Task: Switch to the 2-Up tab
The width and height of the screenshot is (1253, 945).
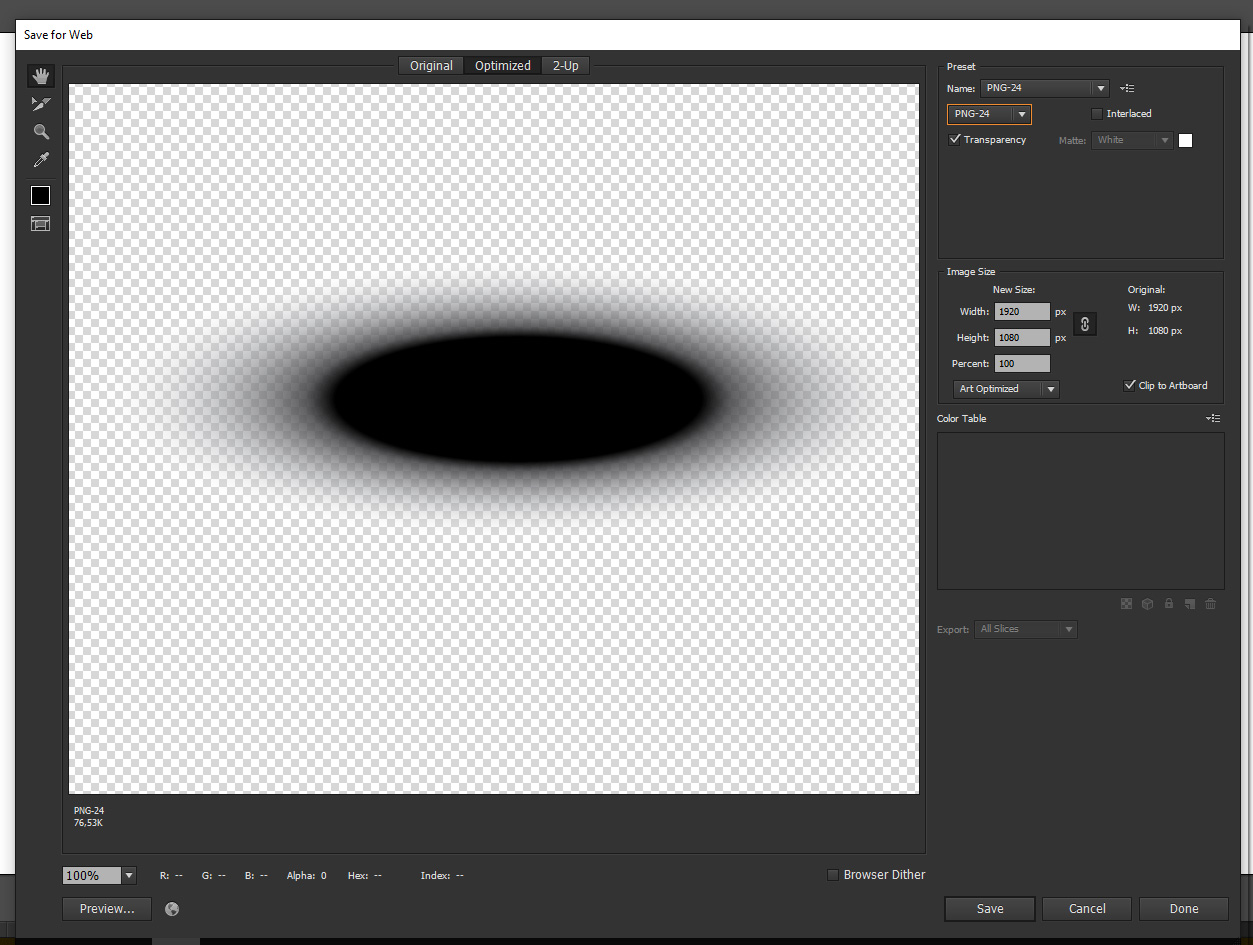Action: [565, 66]
